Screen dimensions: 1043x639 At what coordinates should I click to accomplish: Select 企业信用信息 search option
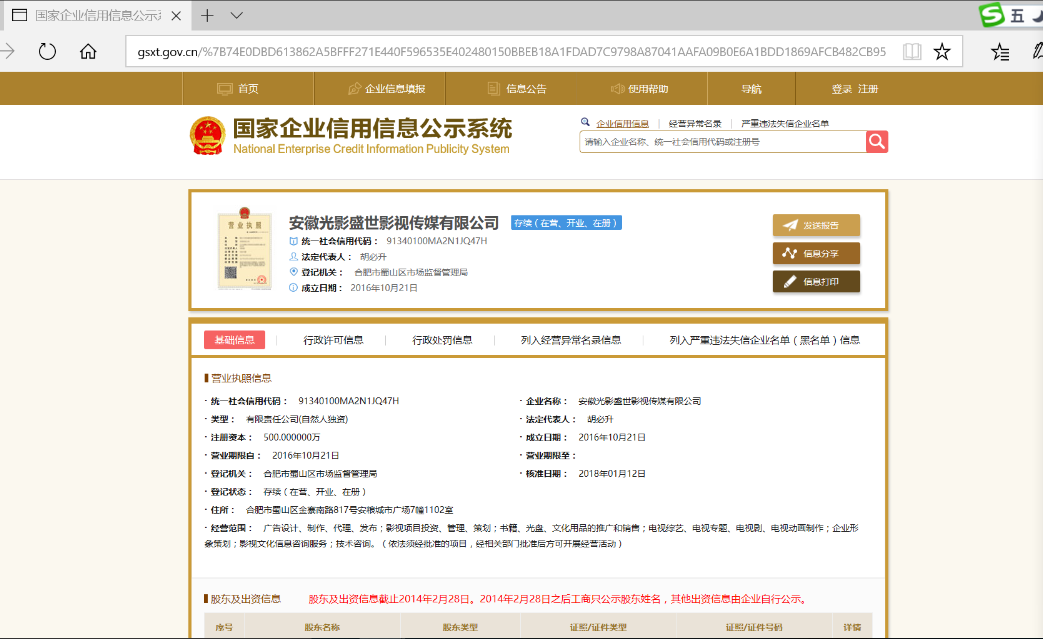tap(622, 123)
